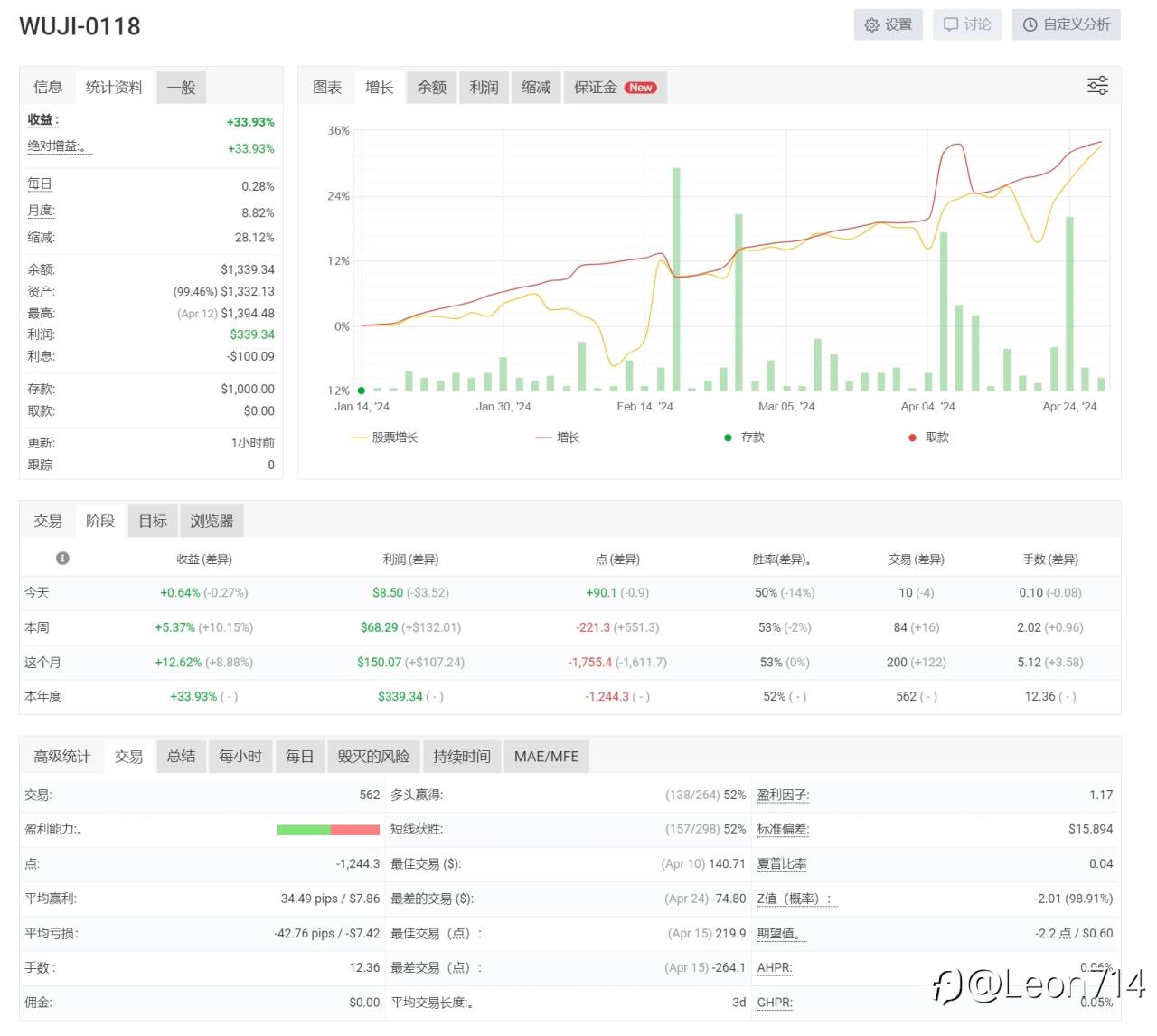Viewport: 1157px width, 1036px height.
Task: Switch to the 浏览器 browser tab
Action: [x=212, y=521]
